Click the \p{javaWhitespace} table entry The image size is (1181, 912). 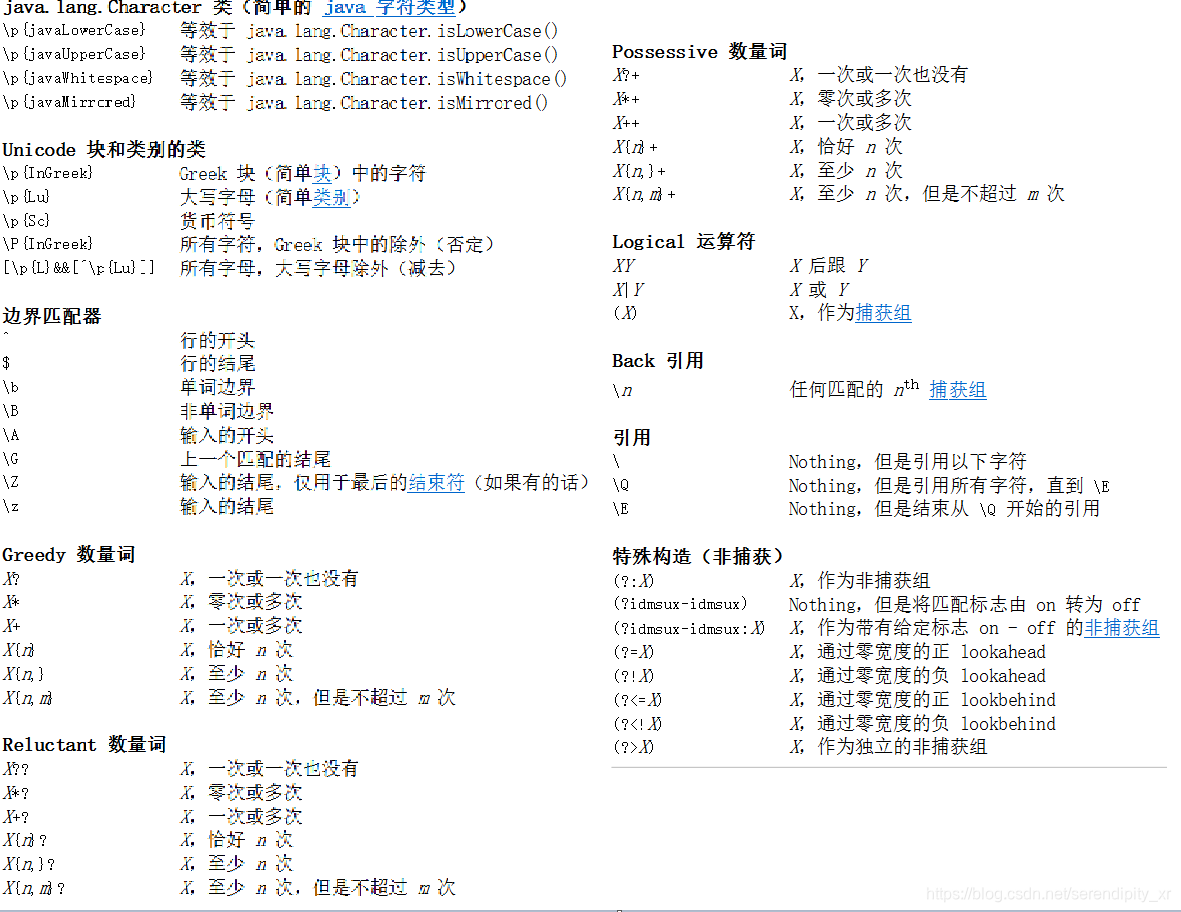pyautogui.click(x=77, y=78)
